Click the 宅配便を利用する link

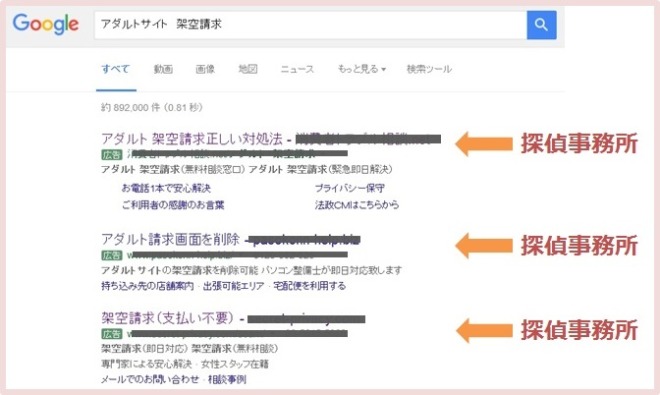[309, 286]
